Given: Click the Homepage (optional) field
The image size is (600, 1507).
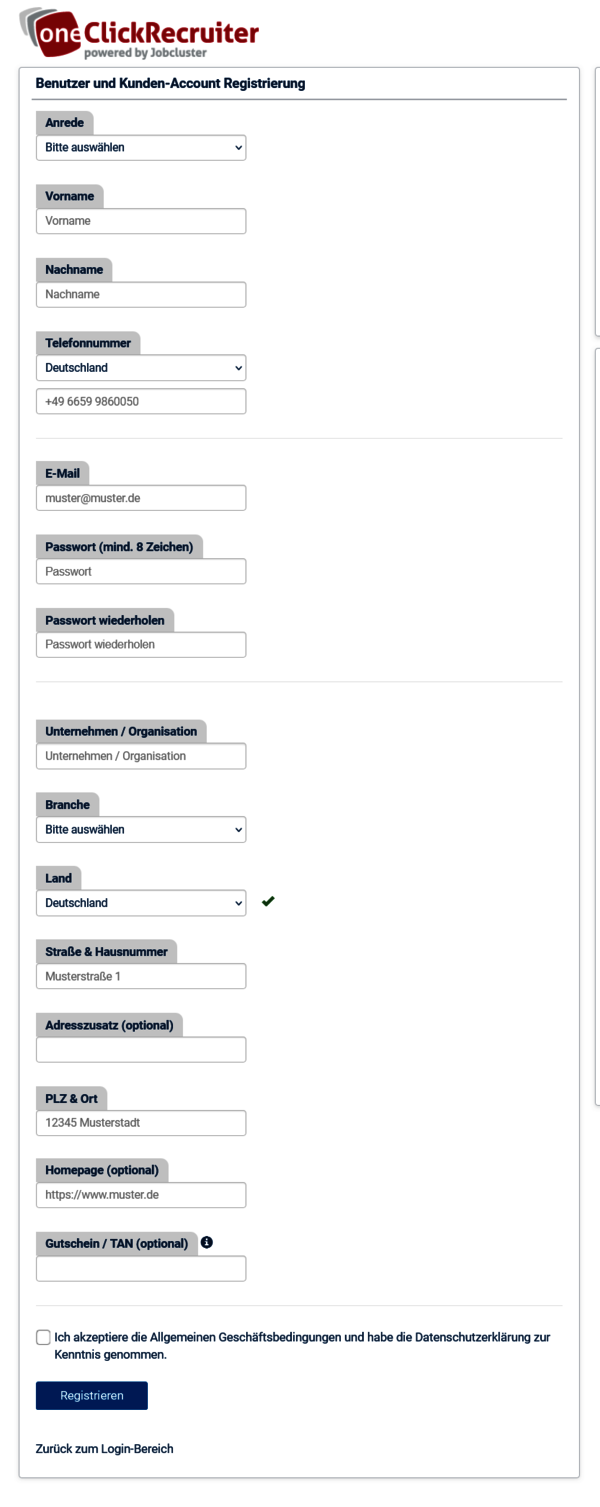Looking at the screenshot, I should pos(141,1195).
